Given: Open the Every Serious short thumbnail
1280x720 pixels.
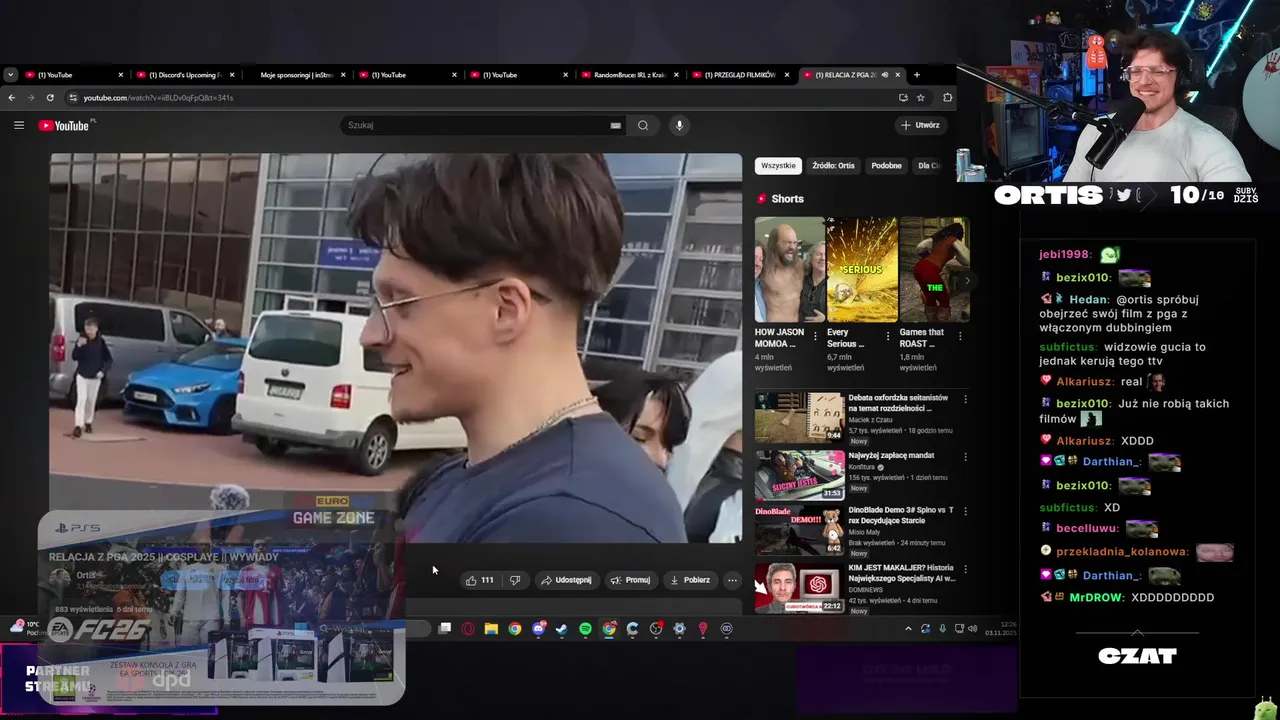Looking at the screenshot, I should pos(862,269).
